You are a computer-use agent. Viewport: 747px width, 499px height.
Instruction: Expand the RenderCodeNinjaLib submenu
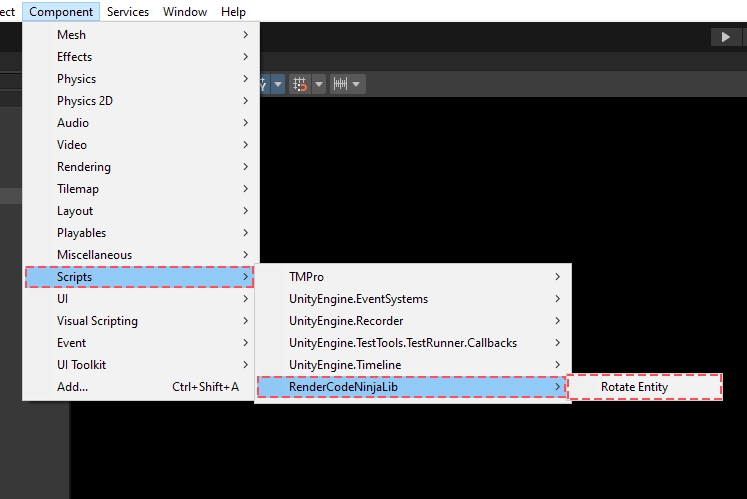point(412,387)
